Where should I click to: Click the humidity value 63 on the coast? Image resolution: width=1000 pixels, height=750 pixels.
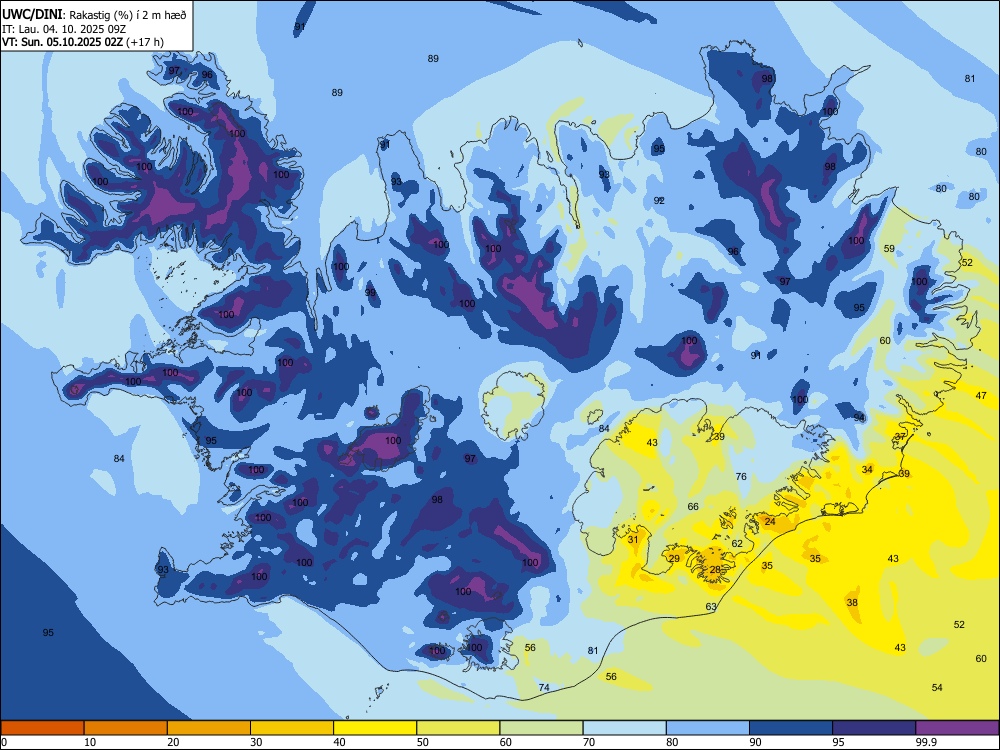coord(711,607)
